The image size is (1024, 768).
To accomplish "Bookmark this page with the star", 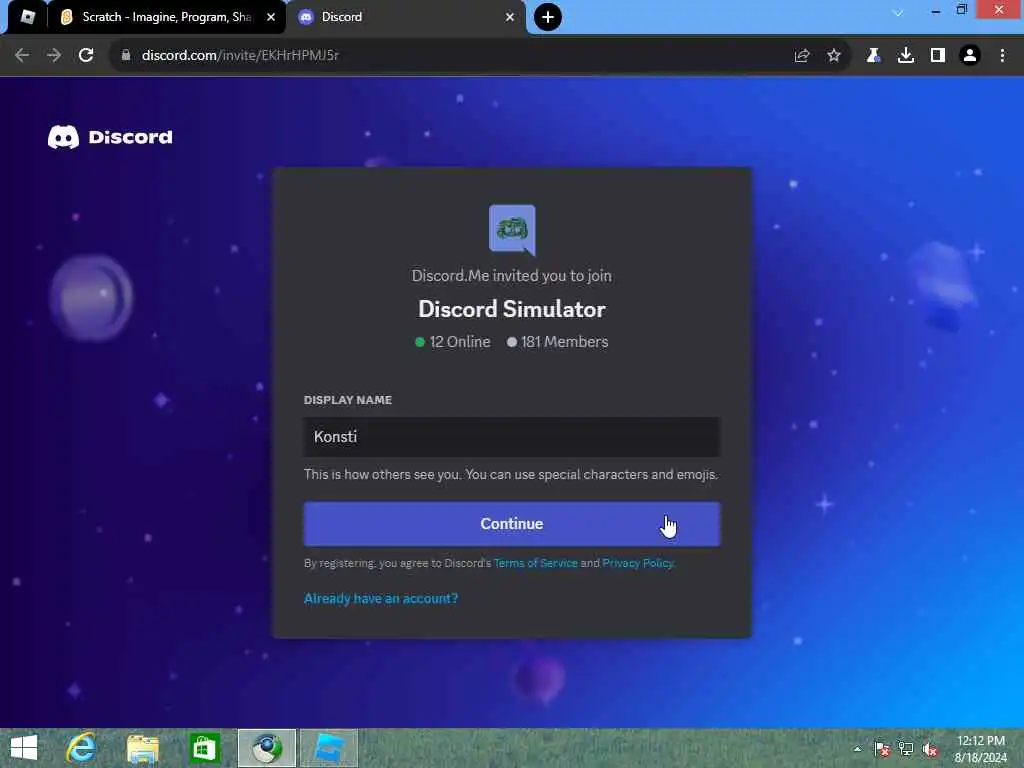I will point(834,56).
